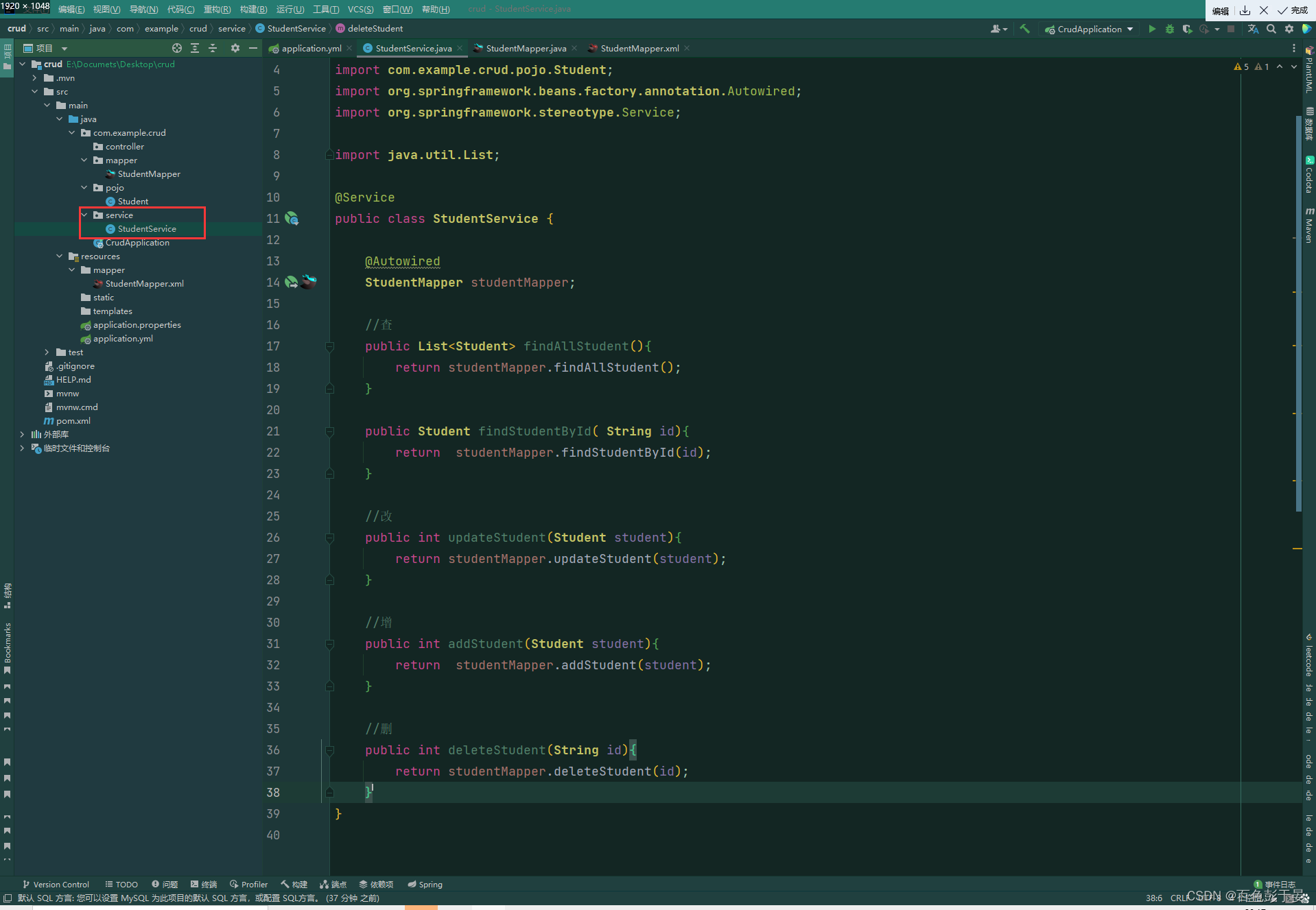1316x910 pixels.
Task: Run with coverage icon in toolbar
Action: (x=1187, y=29)
